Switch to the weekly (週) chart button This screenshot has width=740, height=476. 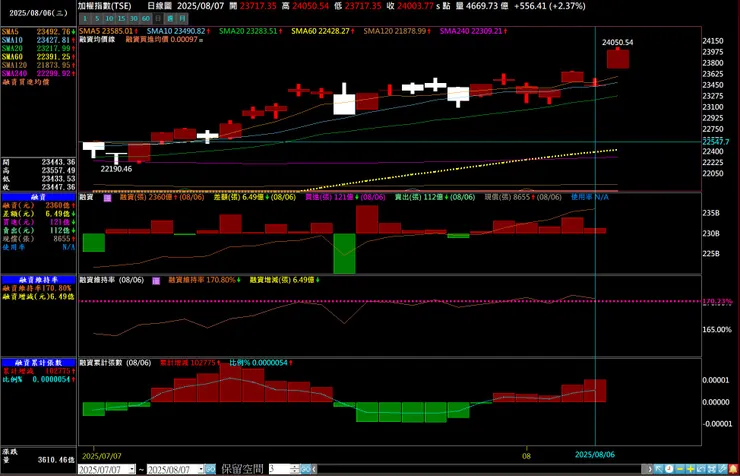coord(170,18)
